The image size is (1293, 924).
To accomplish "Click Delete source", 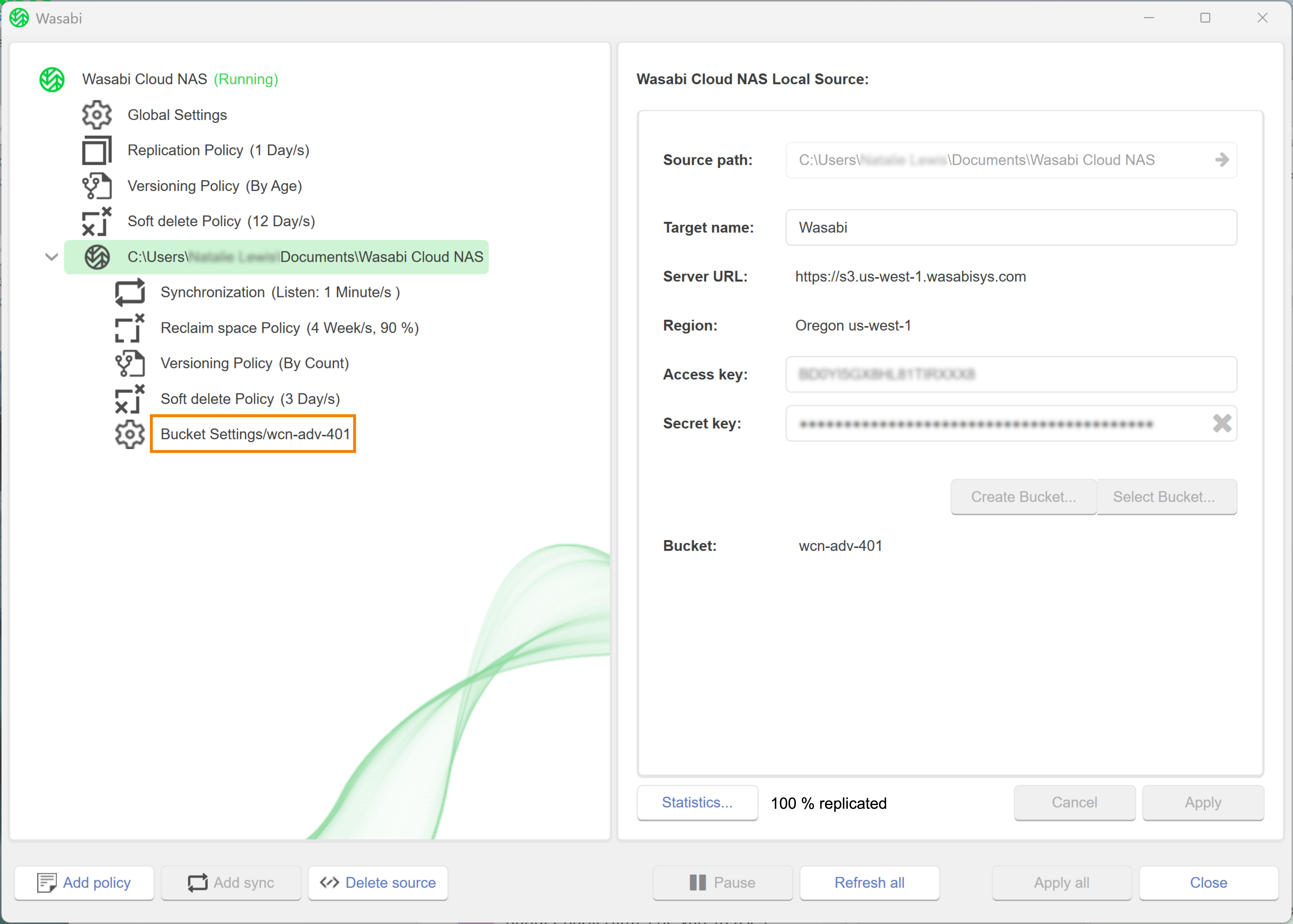I will coord(378,883).
